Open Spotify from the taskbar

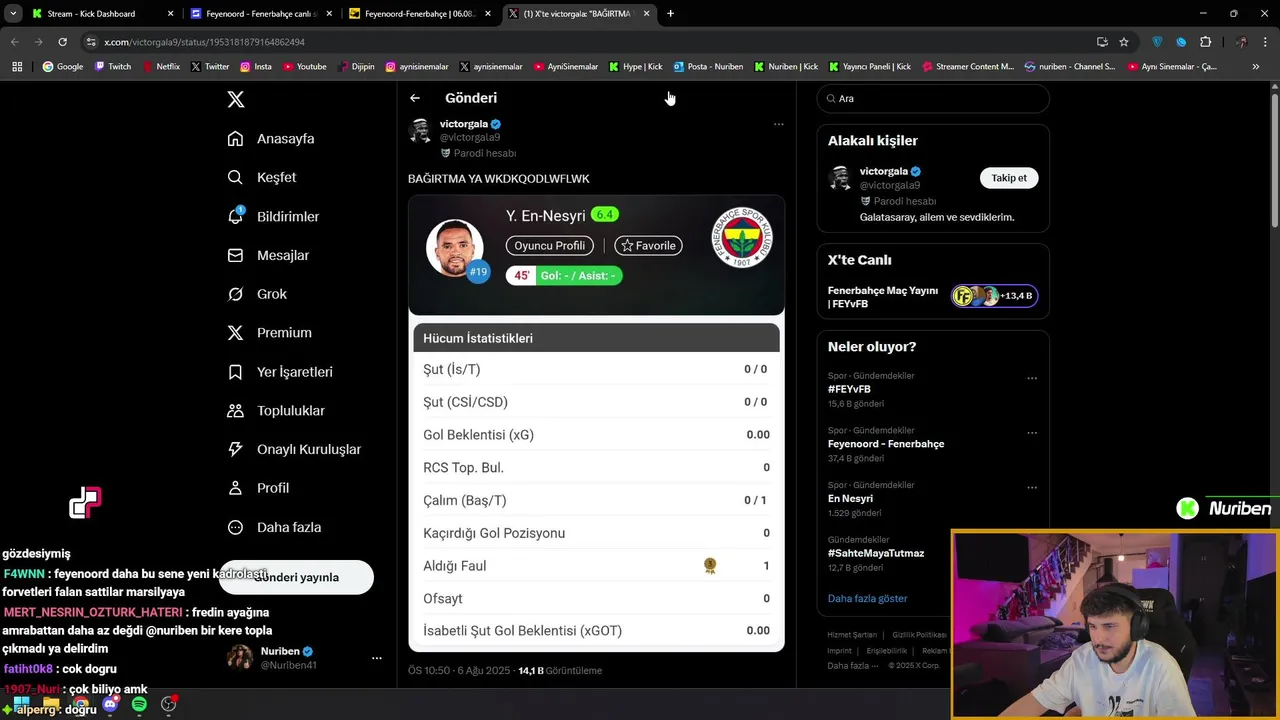[139, 704]
